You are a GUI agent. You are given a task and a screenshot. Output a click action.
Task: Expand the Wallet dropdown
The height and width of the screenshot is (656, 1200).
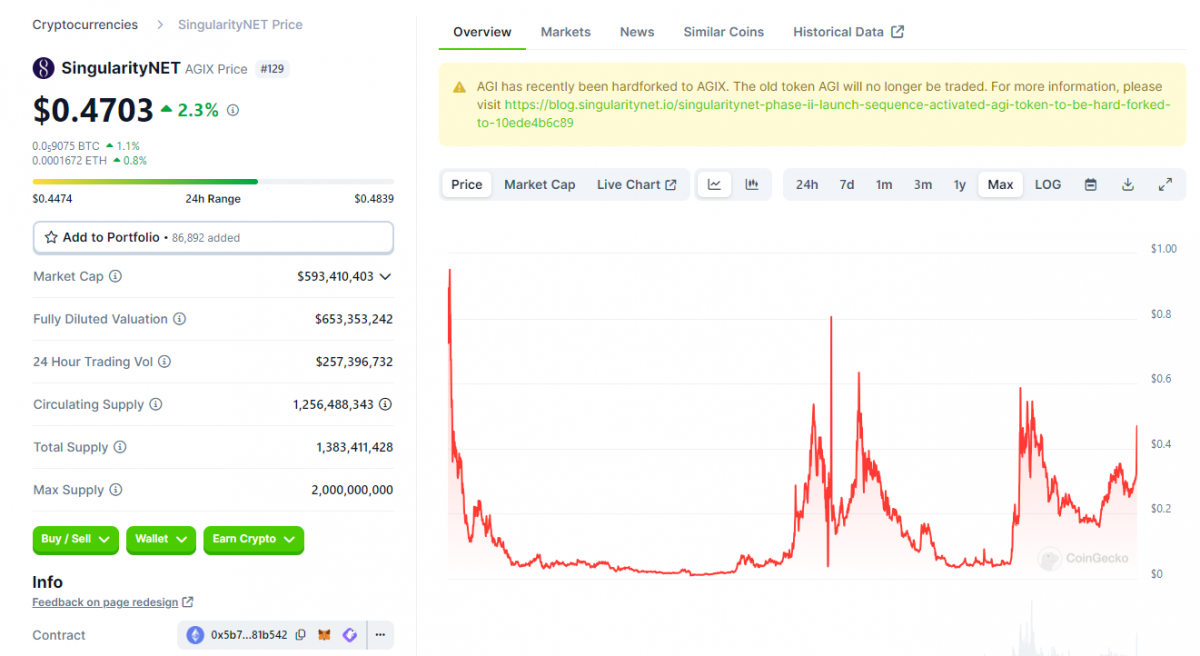pyautogui.click(x=160, y=539)
